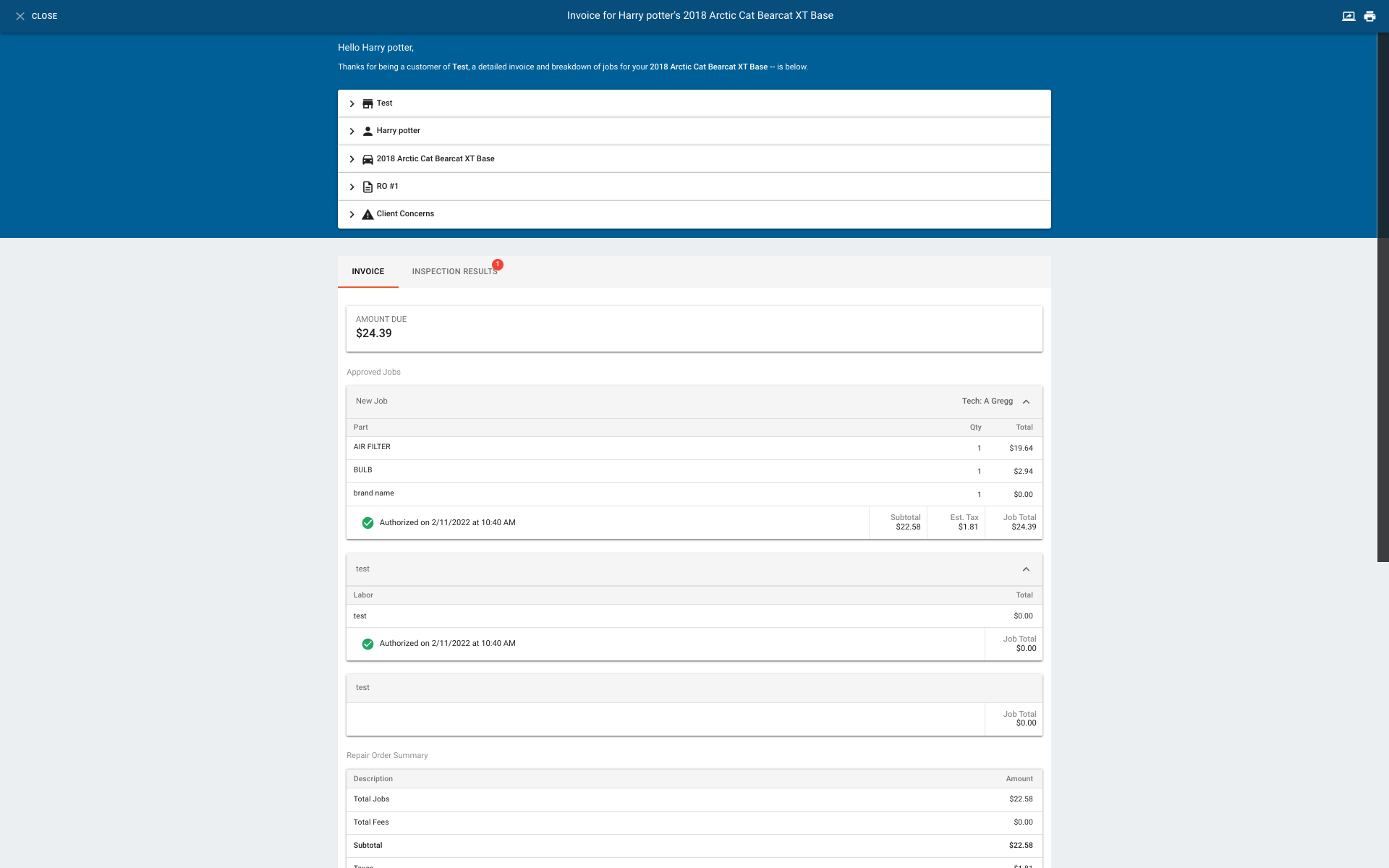Click the print invoice icon
1389x868 pixels.
coord(1370,15)
